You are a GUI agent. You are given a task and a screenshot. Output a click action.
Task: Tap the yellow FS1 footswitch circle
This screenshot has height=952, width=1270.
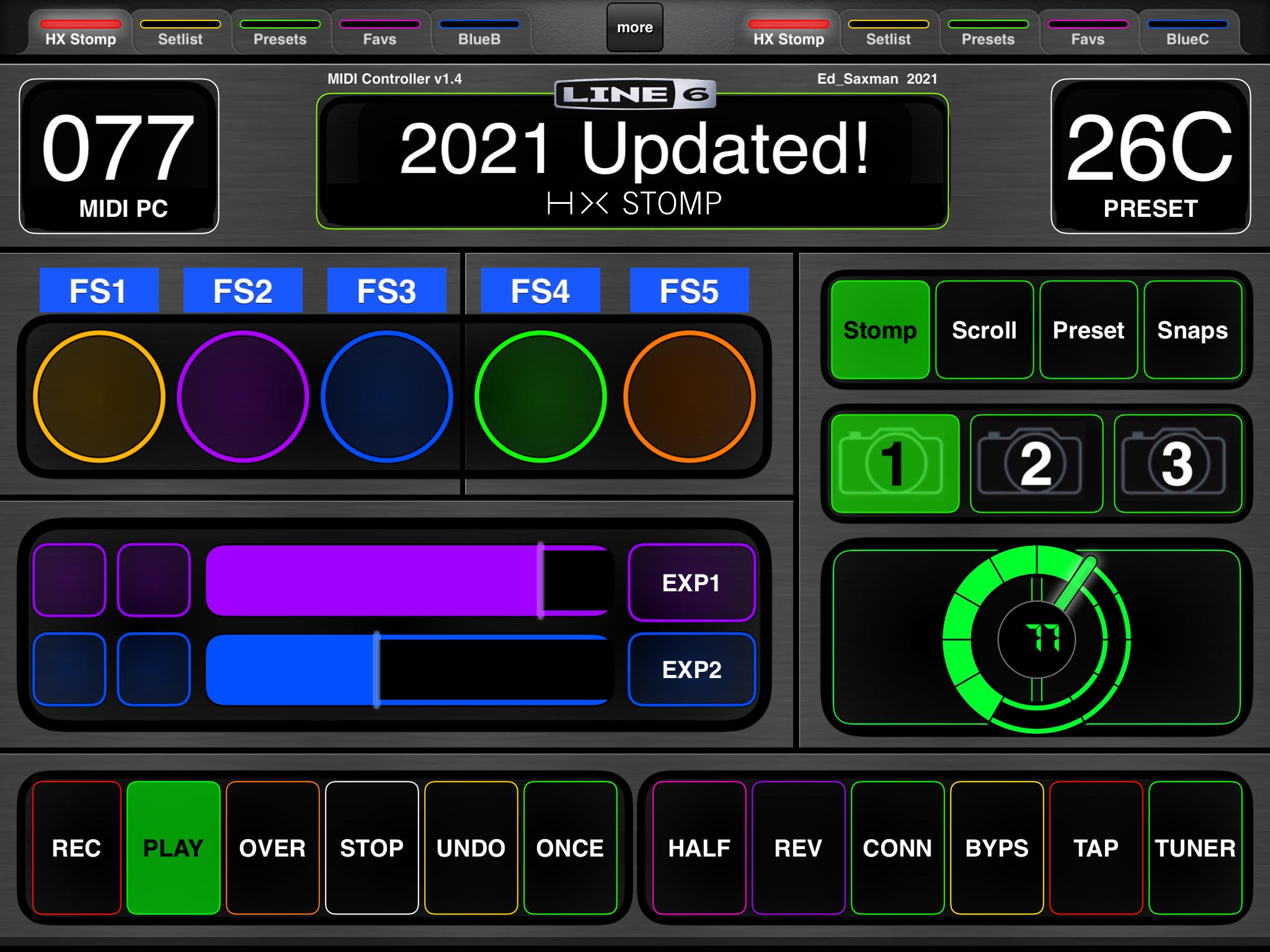99,397
